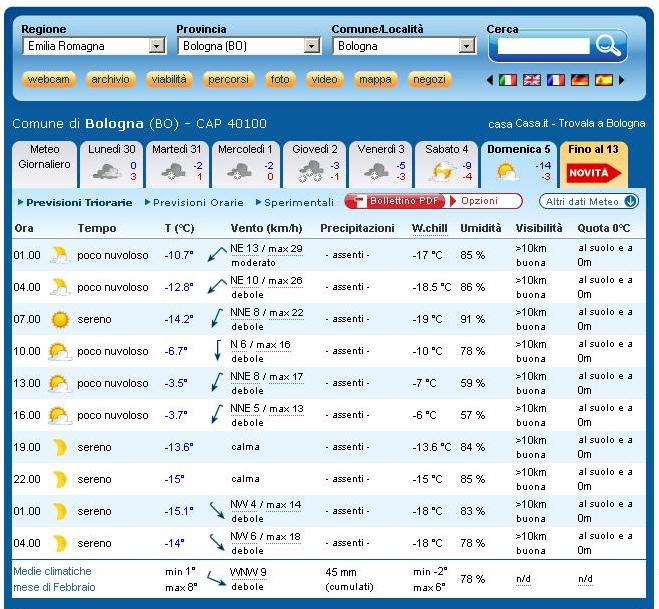Switch to the German flag language
Screen dimensions: 659x609
pyautogui.click(x=580, y=80)
